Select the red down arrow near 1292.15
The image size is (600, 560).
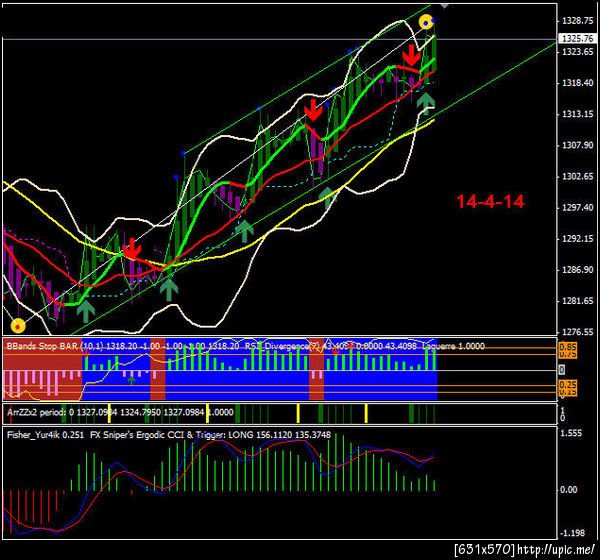coord(132,248)
